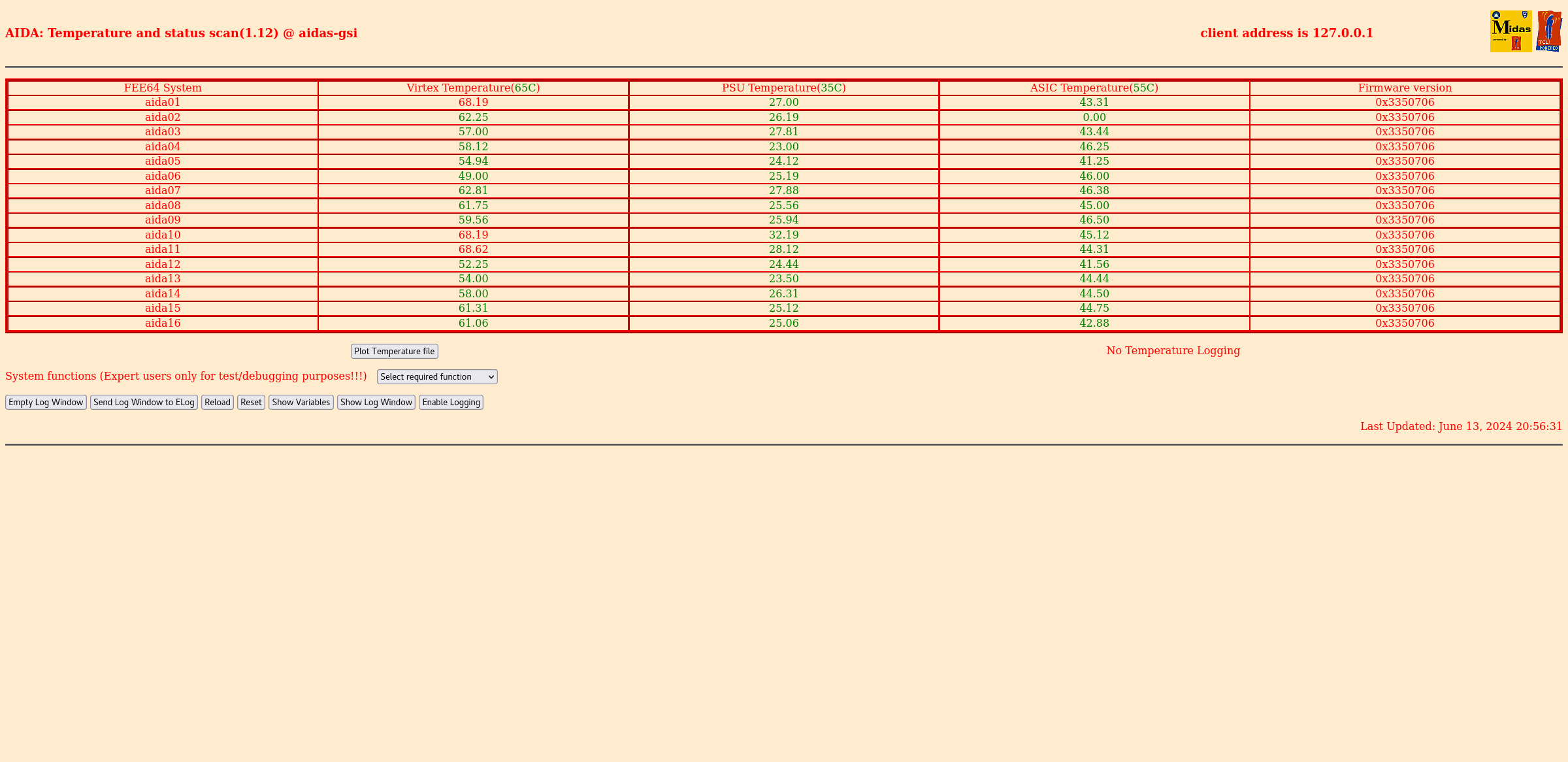The height and width of the screenshot is (762, 1568).
Task: Click aida16 system row link
Action: point(162,323)
